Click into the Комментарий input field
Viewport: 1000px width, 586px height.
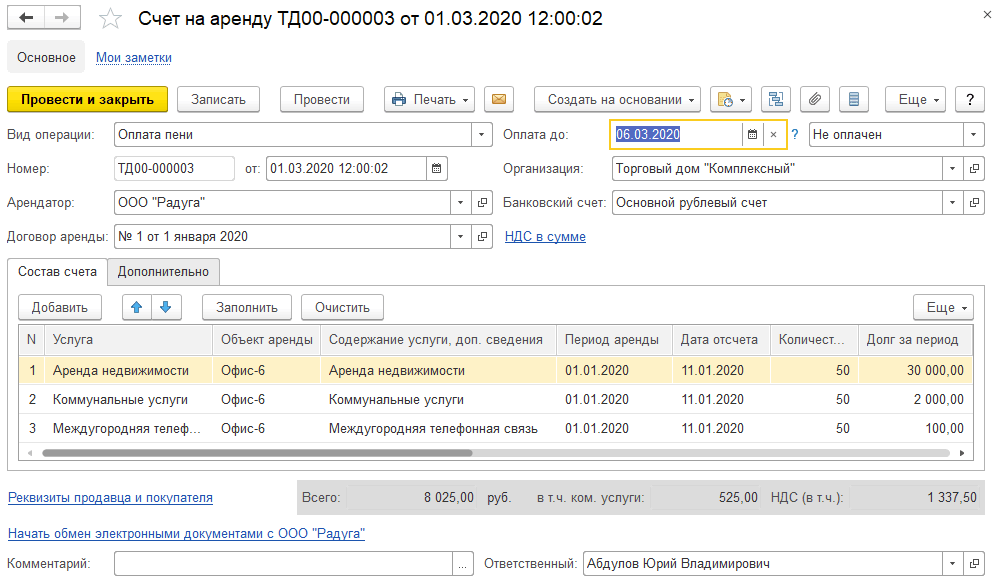pos(283,564)
